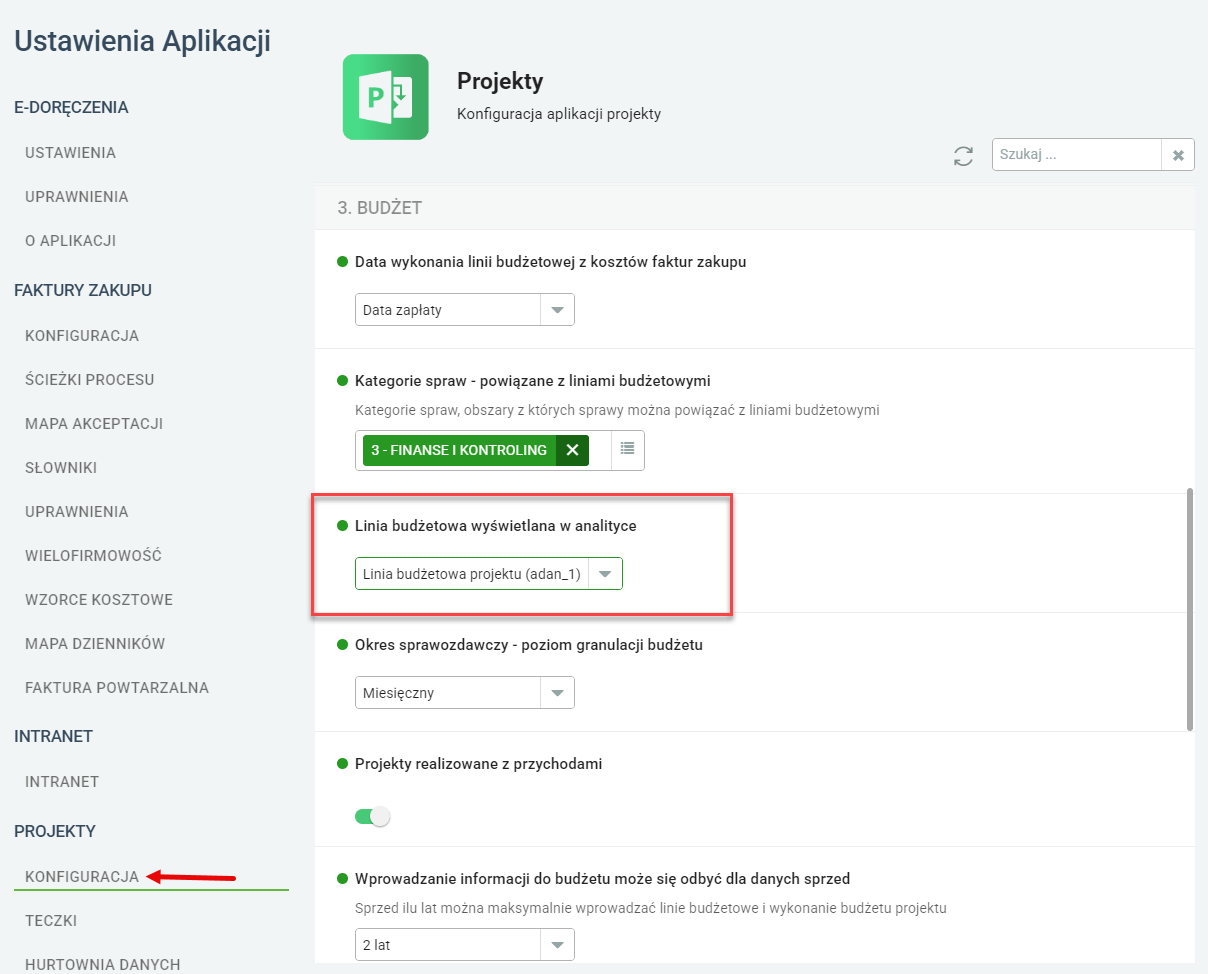This screenshot has height=974, width=1208.
Task: Click the label Okres sprawozdawczy - poziom granulacji budżetu
Action: coord(529,645)
